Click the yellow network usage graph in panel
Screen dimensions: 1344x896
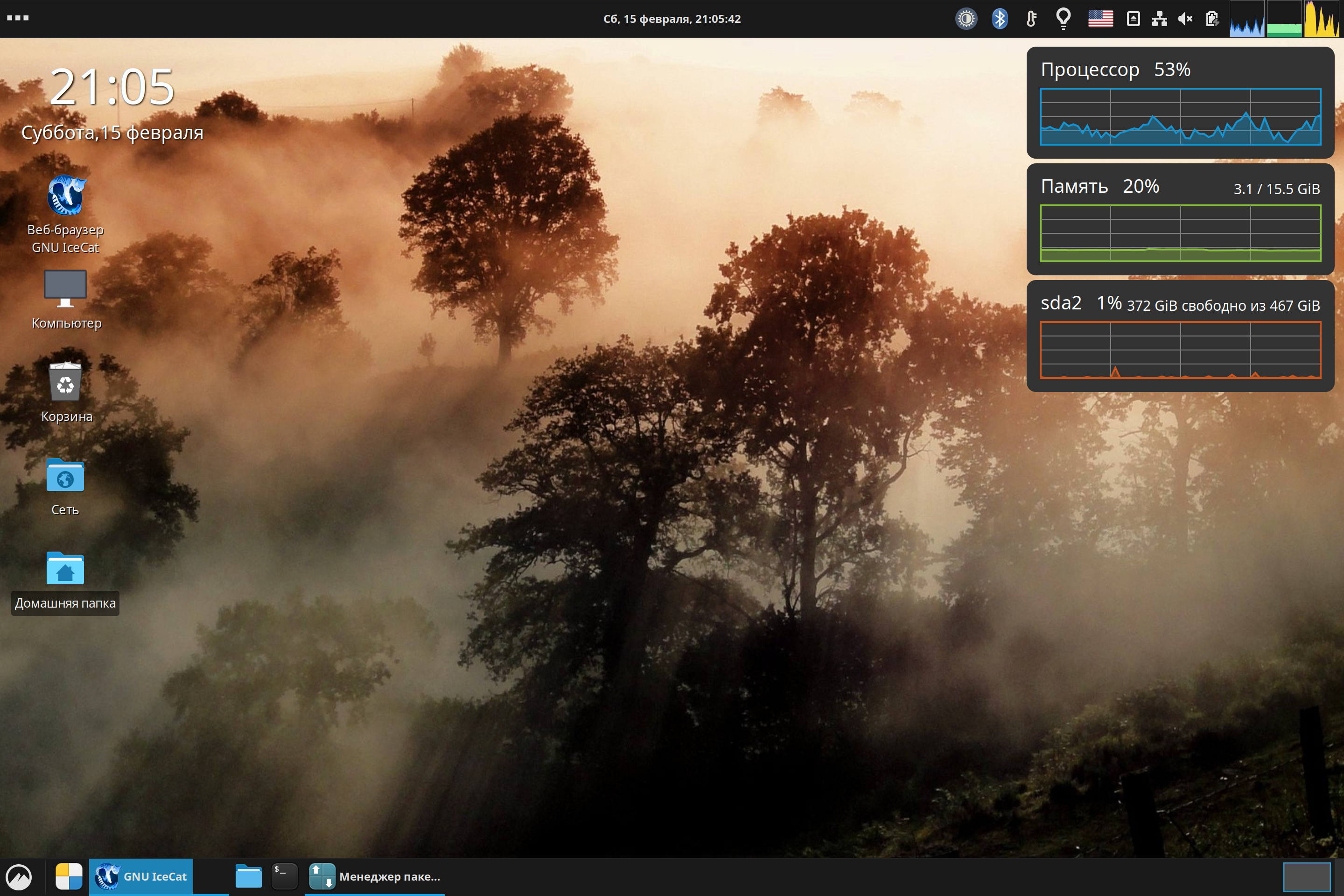1322,19
